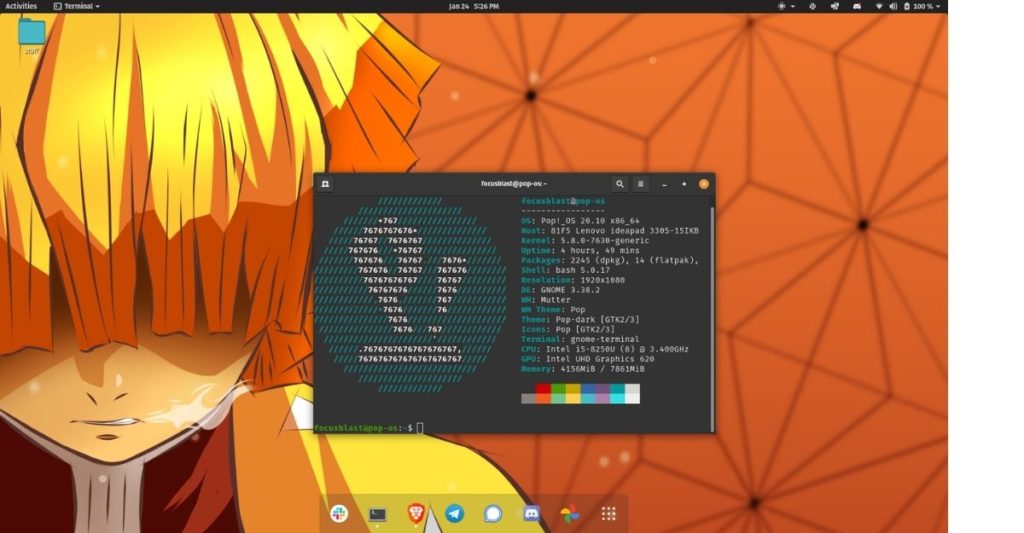Open the system menu dropdown arrow
The width and height of the screenshot is (1024, 533).
pyautogui.click(x=938, y=7)
